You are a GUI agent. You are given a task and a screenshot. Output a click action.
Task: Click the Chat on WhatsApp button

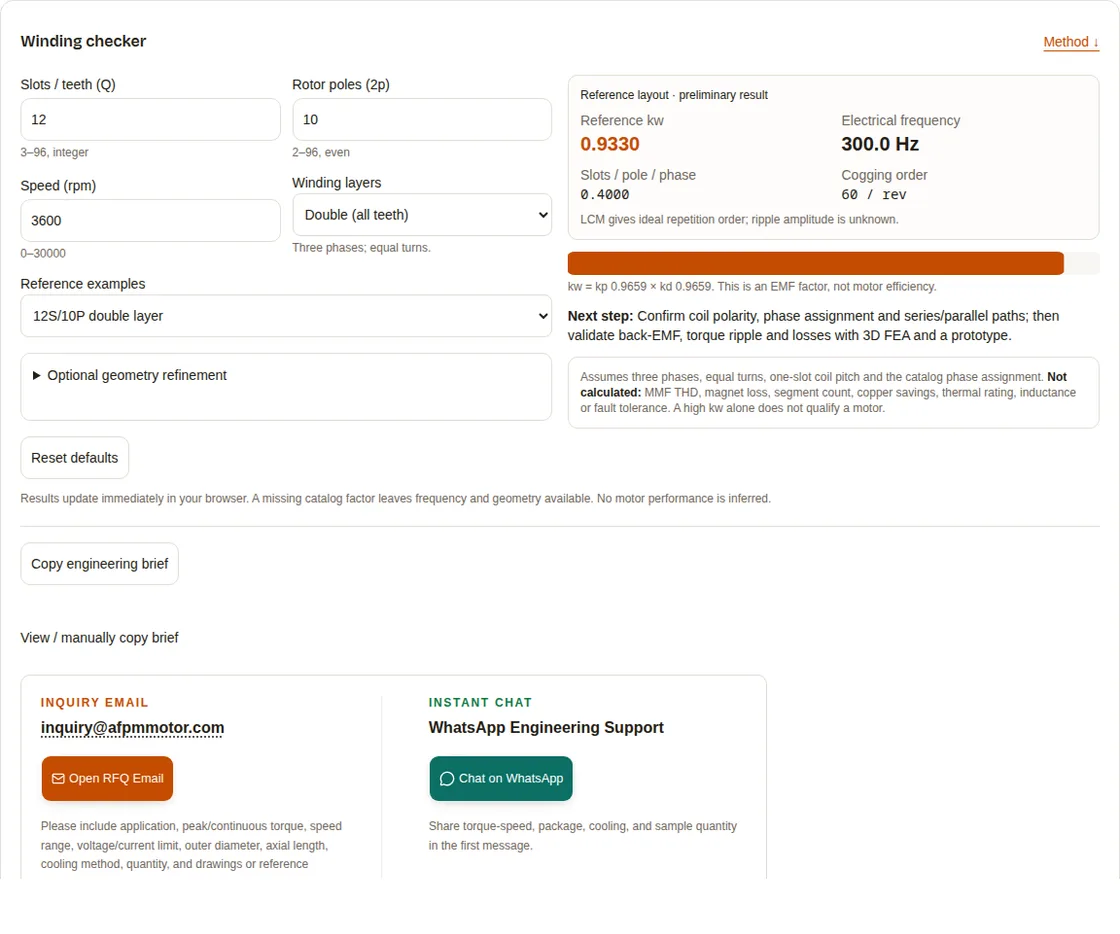click(501, 778)
